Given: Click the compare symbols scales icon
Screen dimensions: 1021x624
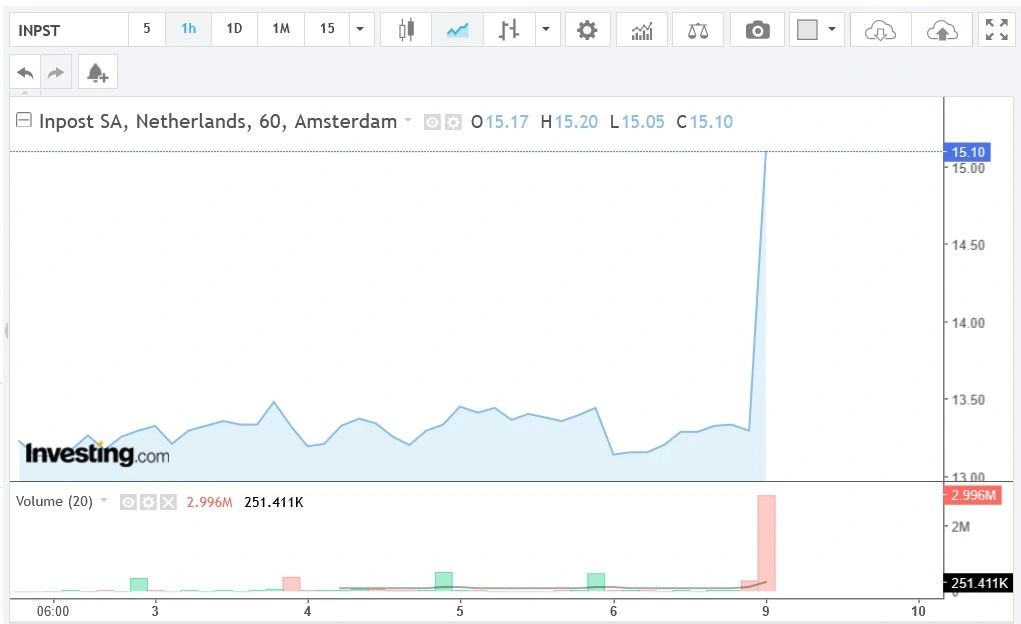Looking at the screenshot, I should (x=698, y=29).
